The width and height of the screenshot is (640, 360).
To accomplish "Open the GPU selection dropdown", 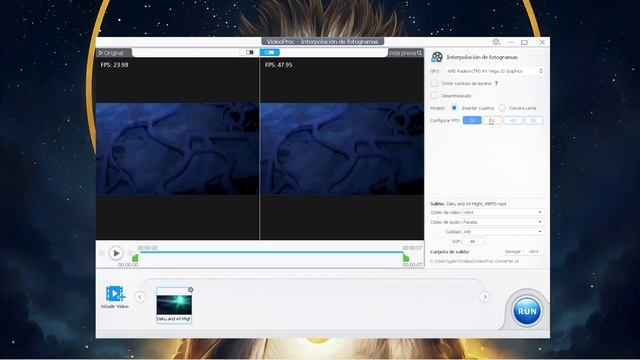I will coord(494,71).
